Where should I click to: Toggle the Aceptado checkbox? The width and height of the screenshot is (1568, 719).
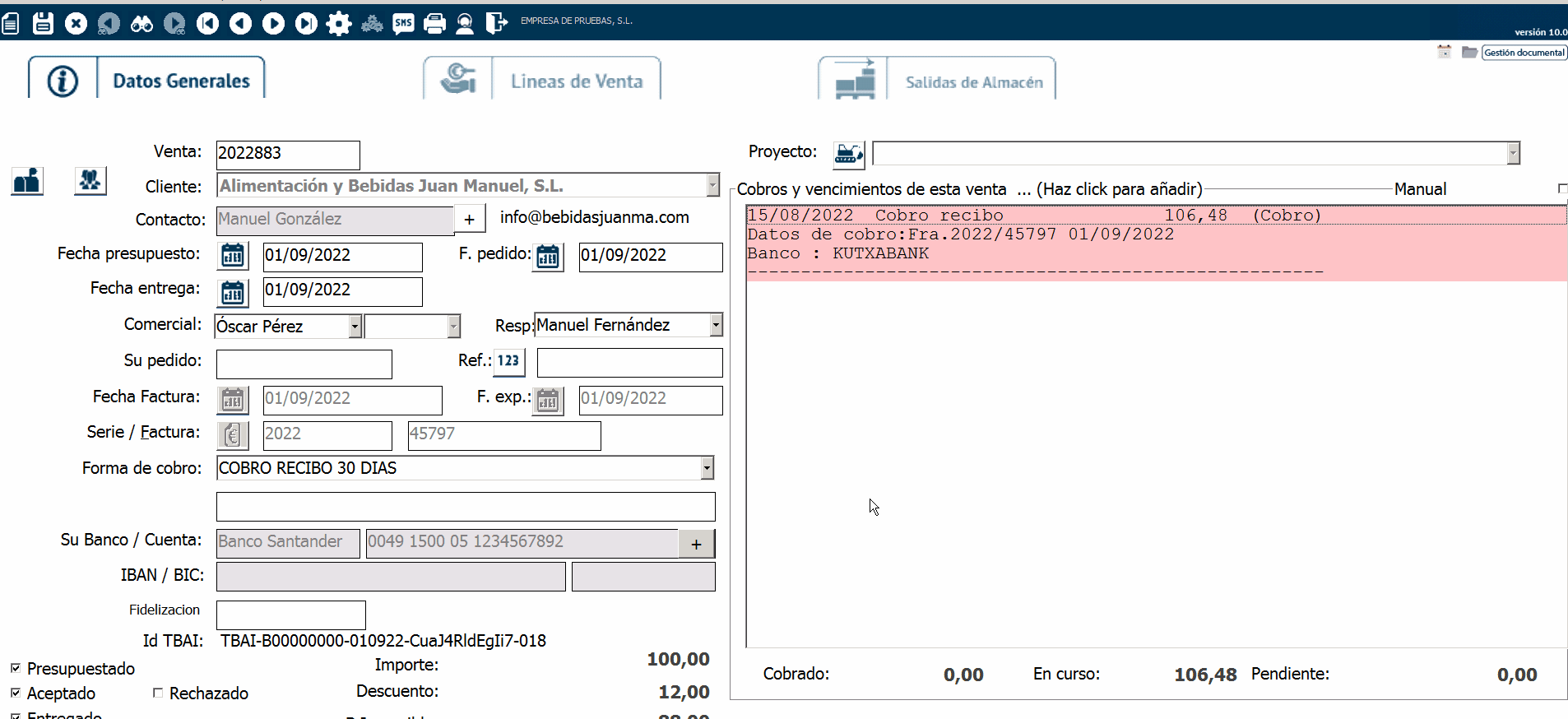pyautogui.click(x=16, y=693)
